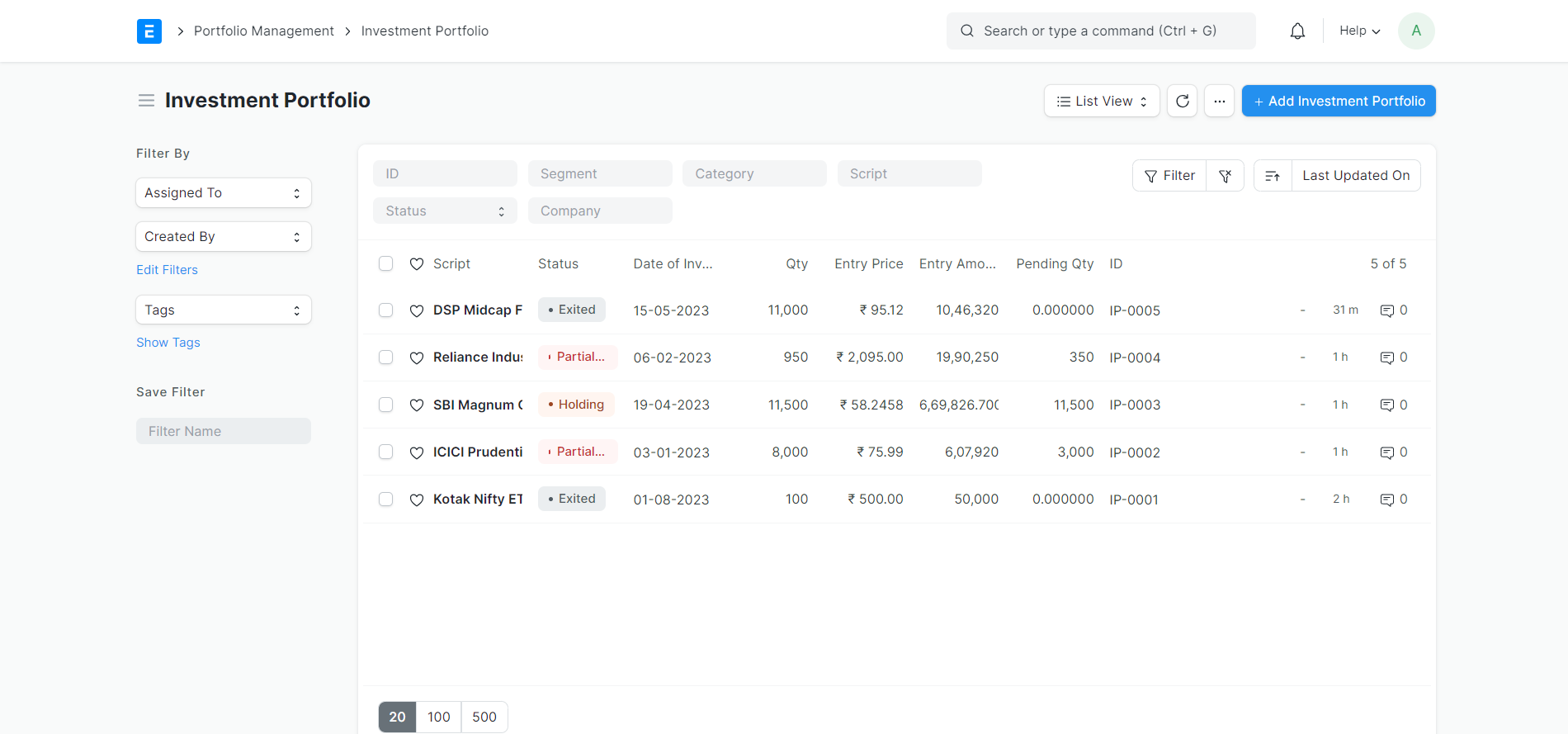Click the Show Tags link
Screen dimensions: 1568x734
(168, 343)
